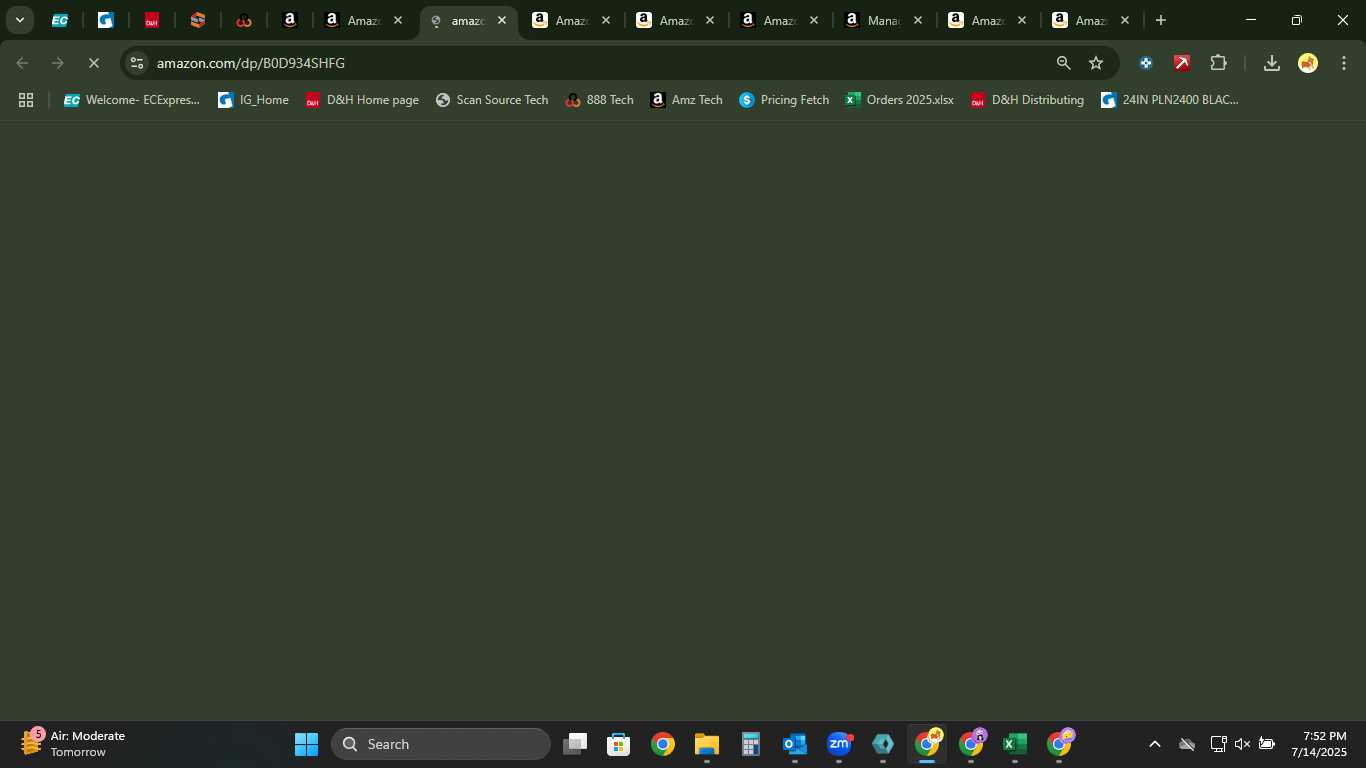Viewport: 1366px width, 768px height.
Task: Close the Manag tab
Action: [918, 20]
